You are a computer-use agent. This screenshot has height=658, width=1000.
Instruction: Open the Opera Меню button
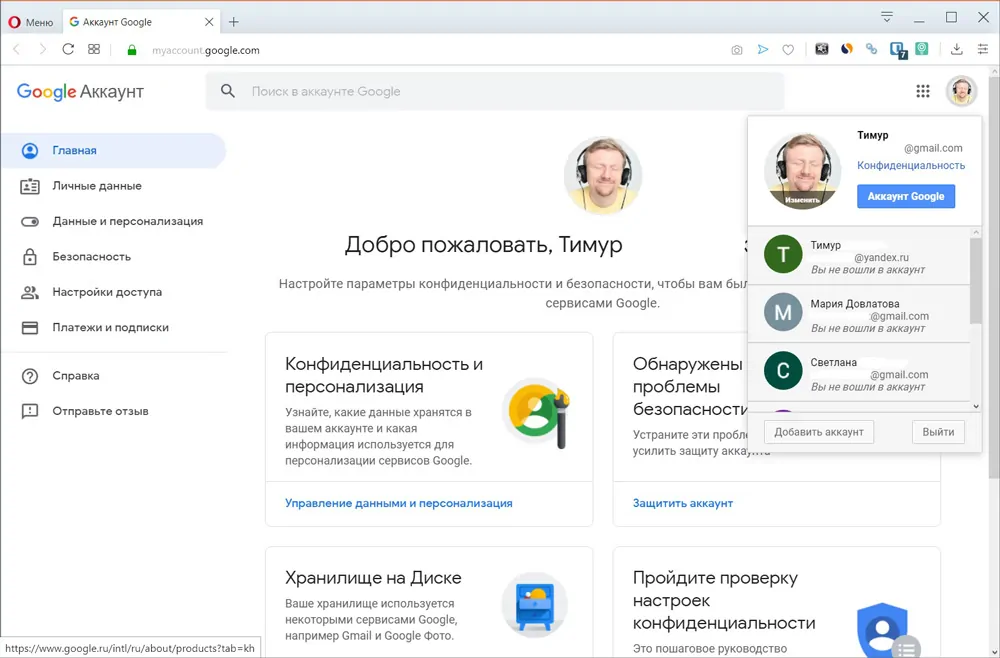tap(31, 22)
